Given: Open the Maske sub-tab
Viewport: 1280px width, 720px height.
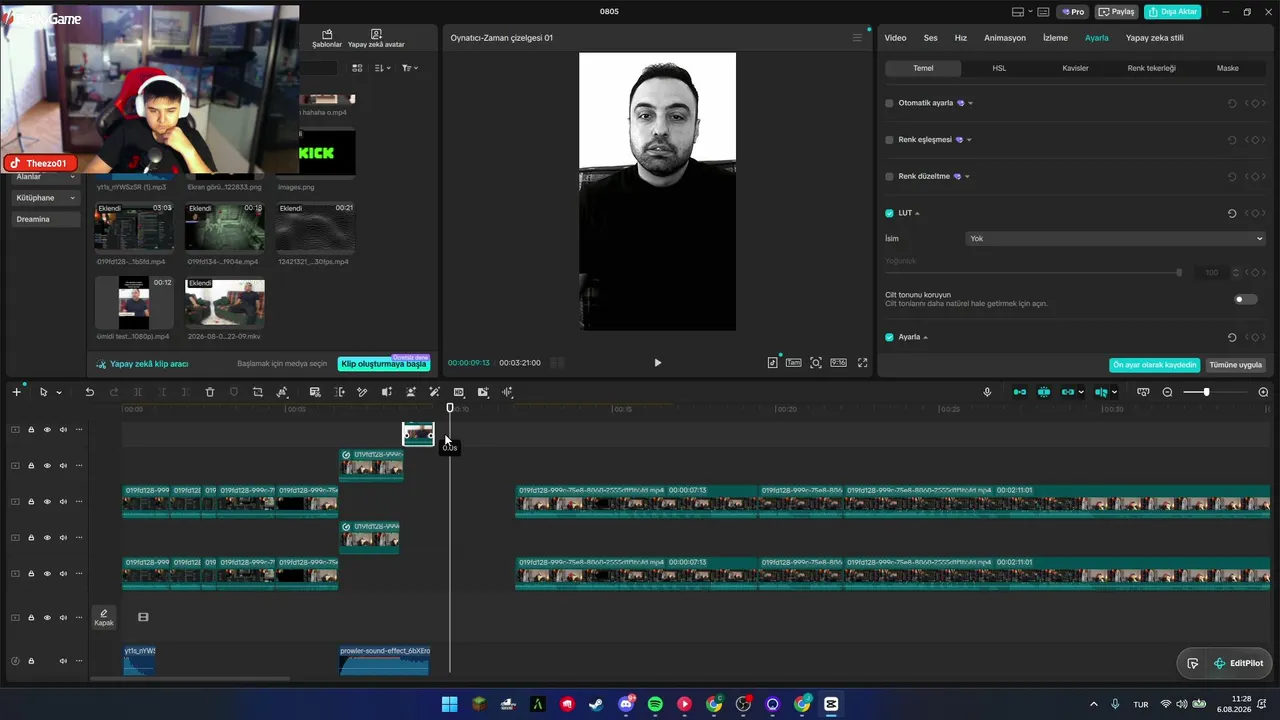Looking at the screenshot, I should (1227, 68).
